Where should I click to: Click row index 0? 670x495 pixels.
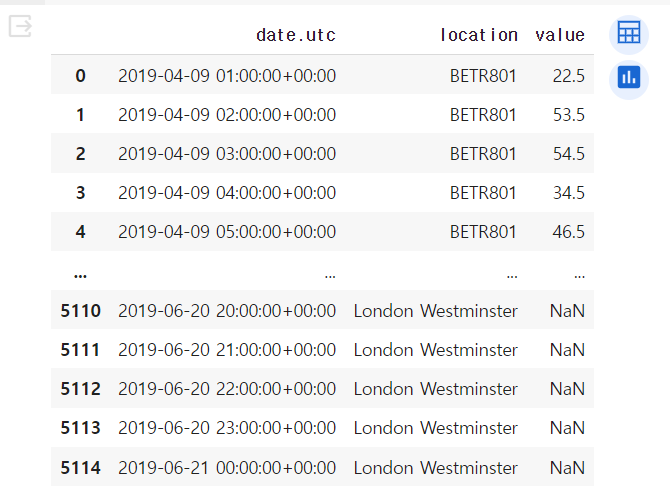click(x=80, y=76)
